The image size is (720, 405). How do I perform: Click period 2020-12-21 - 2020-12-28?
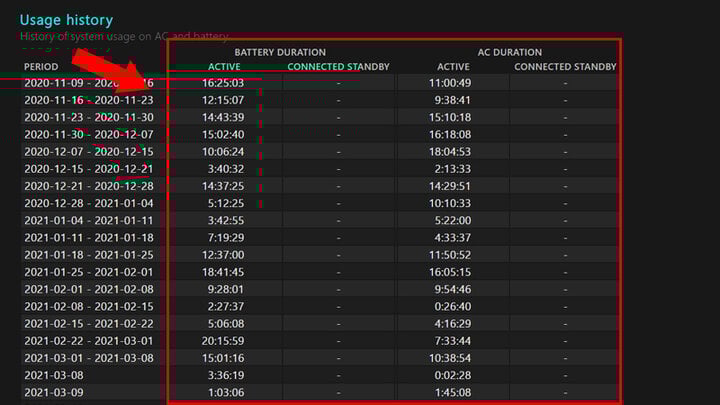[89, 186]
